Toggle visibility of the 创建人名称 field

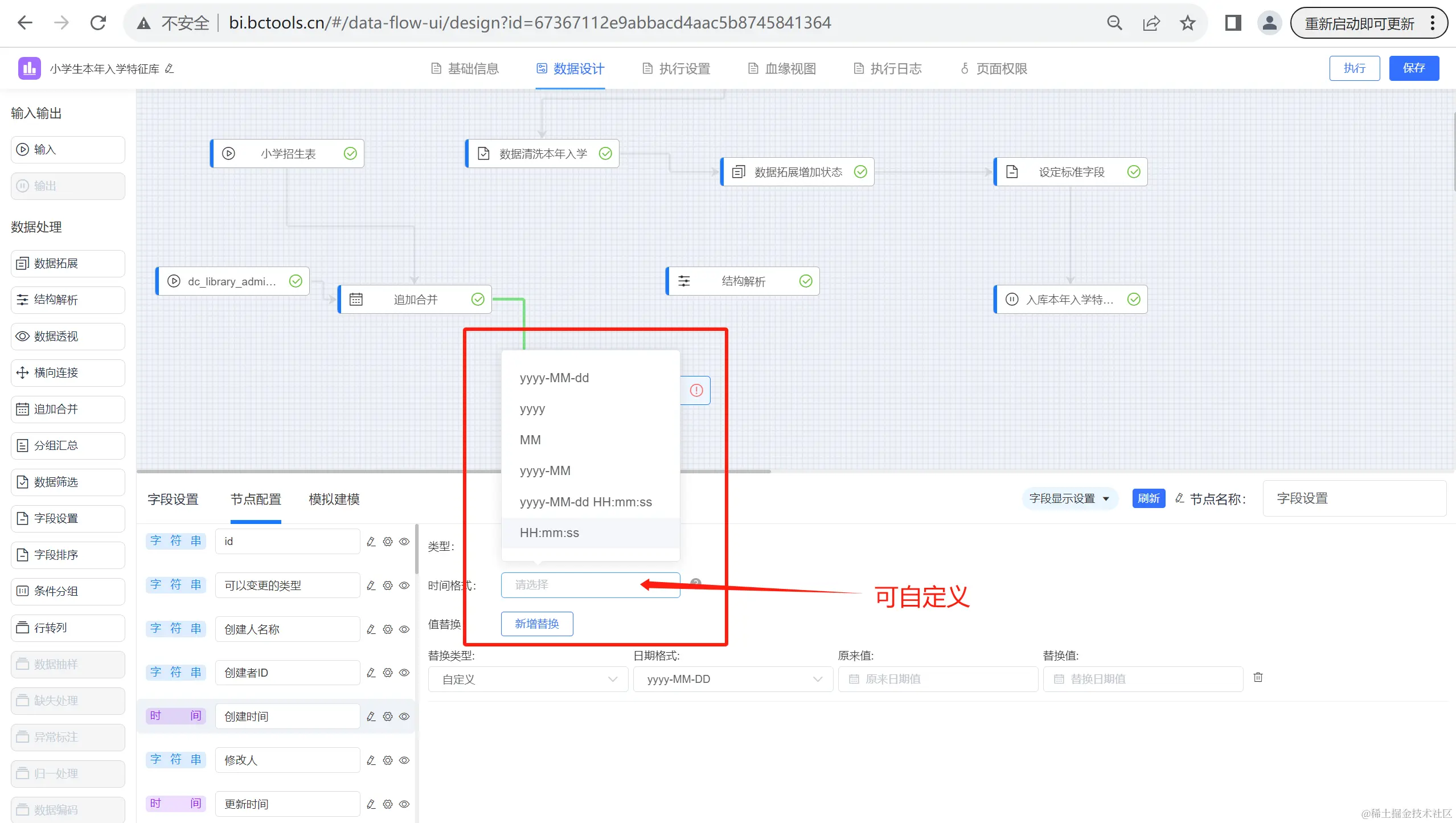[404, 629]
